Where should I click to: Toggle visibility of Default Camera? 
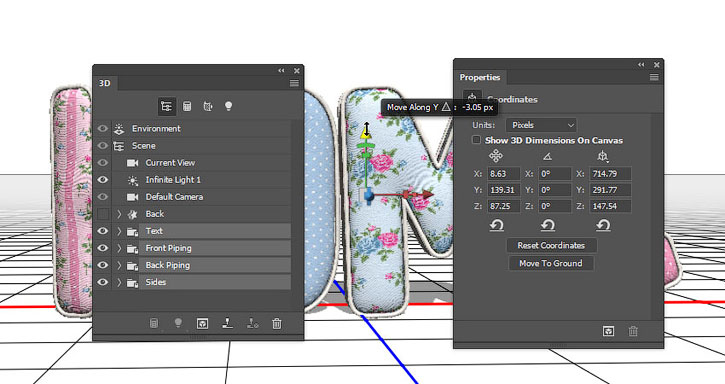[103, 197]
